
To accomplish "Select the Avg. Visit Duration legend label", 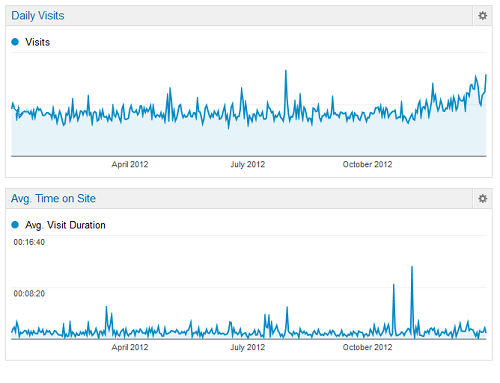I will (x=65, y=225).
